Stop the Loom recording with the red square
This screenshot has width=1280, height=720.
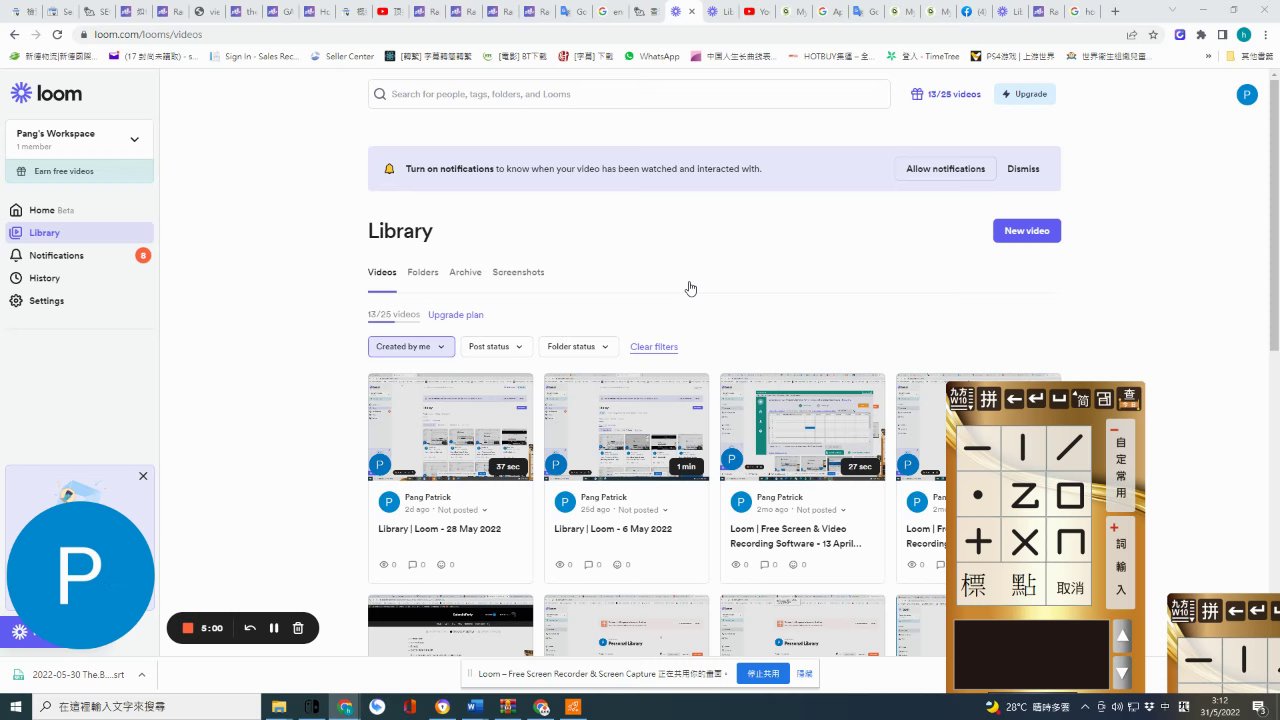point(187,628)
